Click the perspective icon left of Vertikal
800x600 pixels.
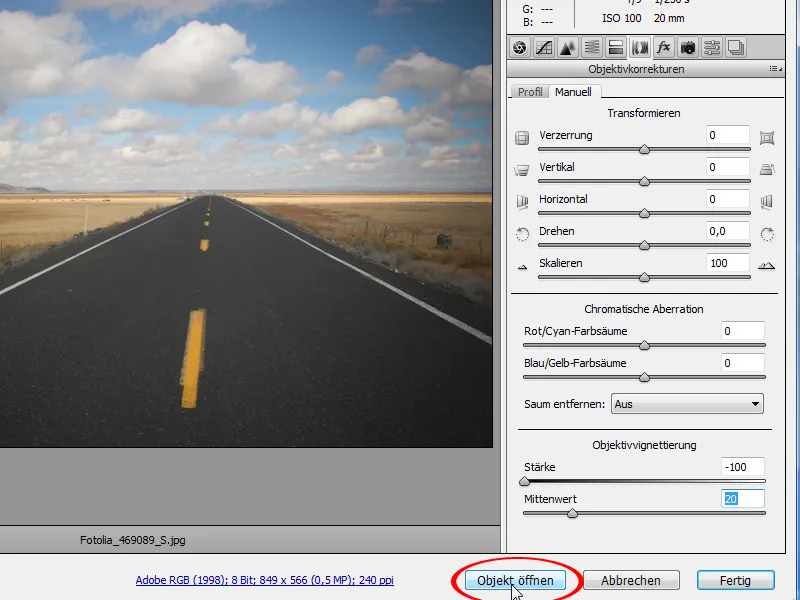[x=521, y=170]
